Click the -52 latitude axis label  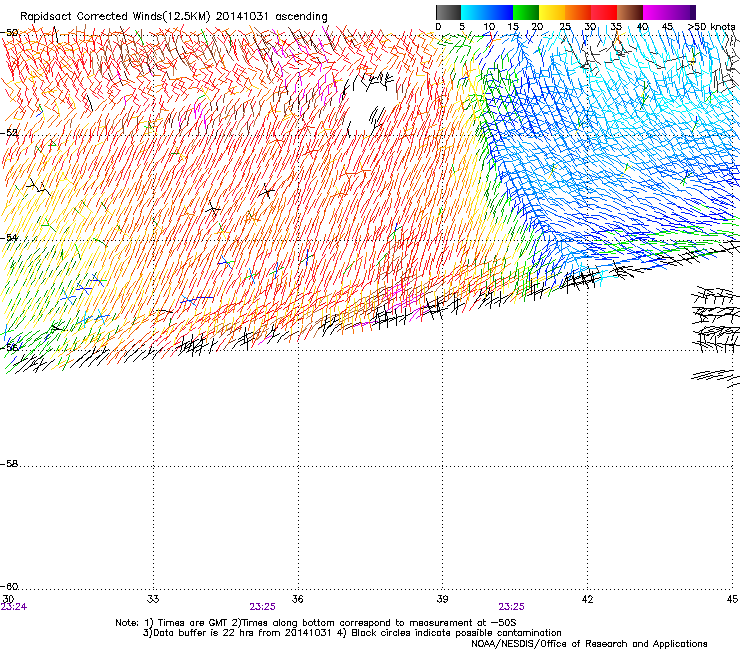(9, 133)
